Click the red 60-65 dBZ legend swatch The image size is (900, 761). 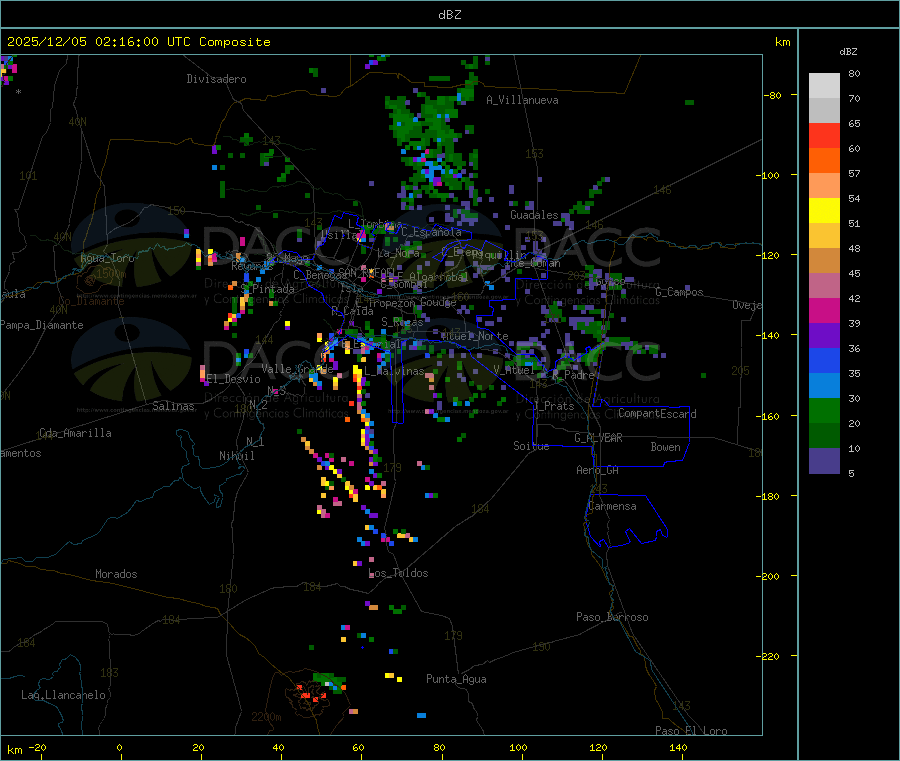click(824, 136)
